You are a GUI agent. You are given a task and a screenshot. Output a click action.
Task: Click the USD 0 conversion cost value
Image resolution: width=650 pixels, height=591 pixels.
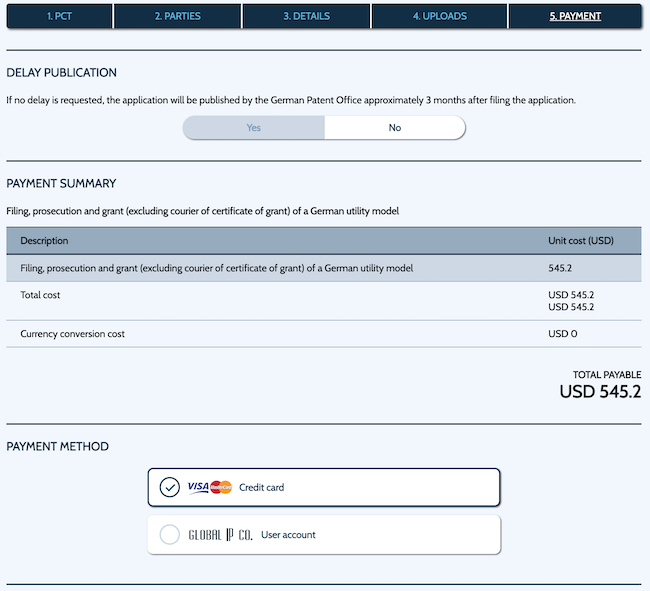[x=563, y=334]
